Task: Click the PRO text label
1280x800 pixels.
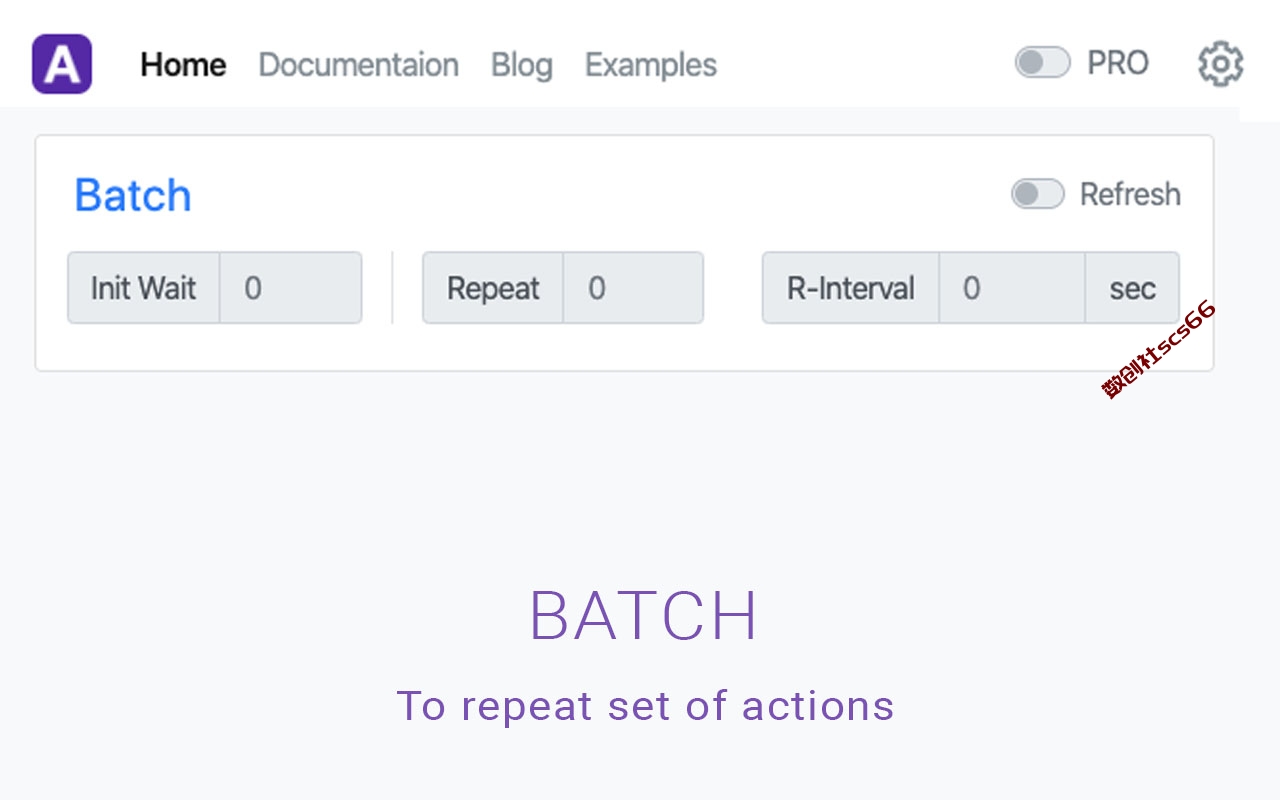Action: tap(1118, 63)
